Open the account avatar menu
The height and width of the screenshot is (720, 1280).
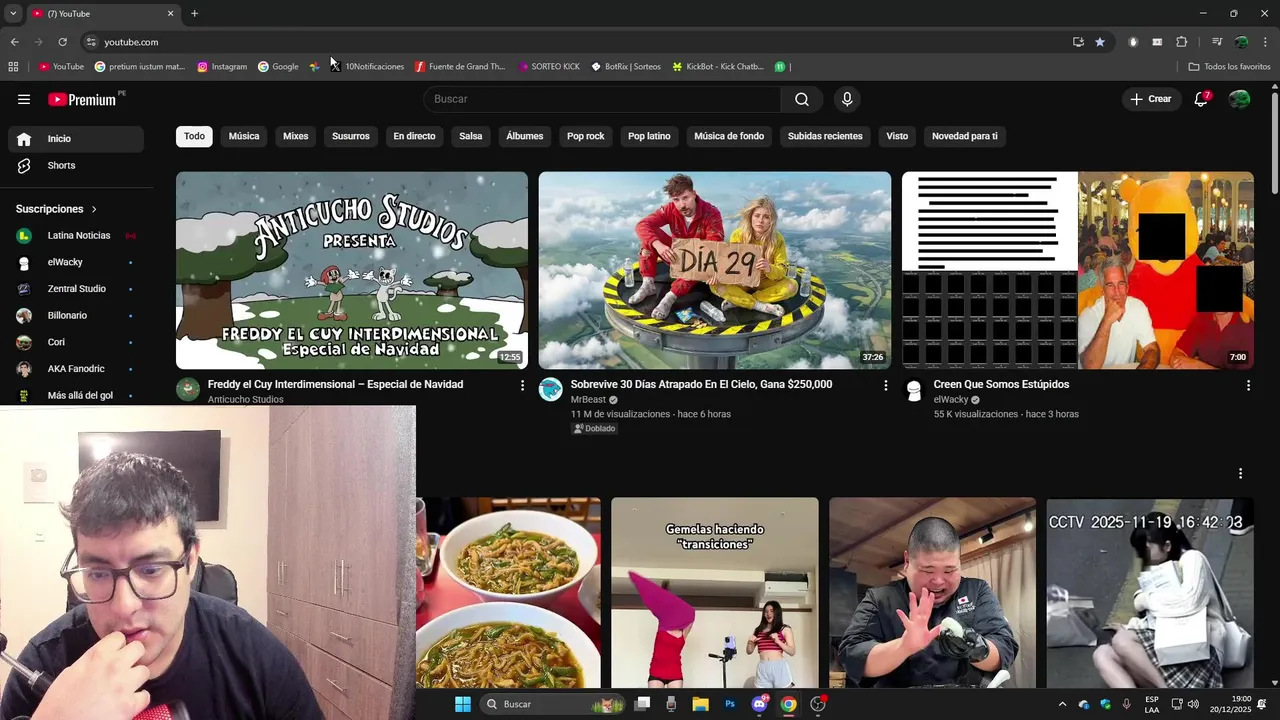click(1239, 99)
